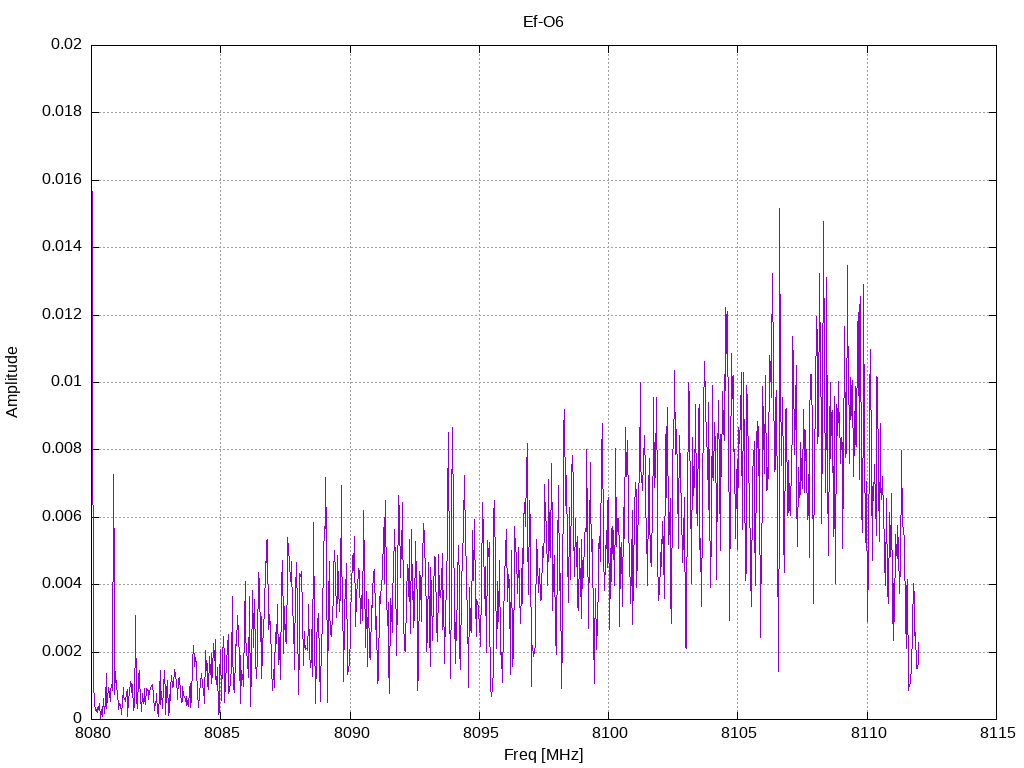Click the 0.016 y-axis tick label

62,180
